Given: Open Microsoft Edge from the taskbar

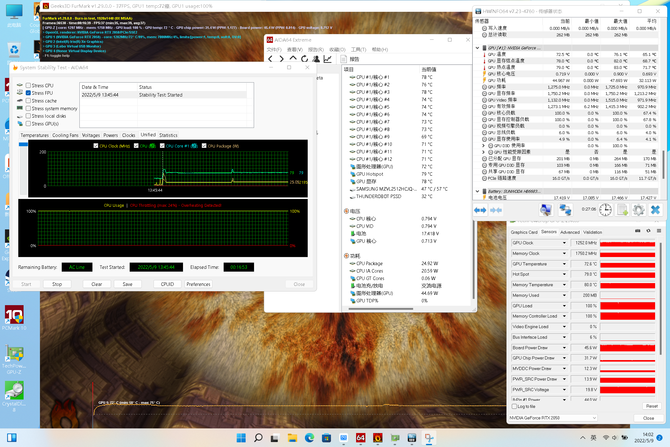Looking at the screenshot, I should pos(309,438).
